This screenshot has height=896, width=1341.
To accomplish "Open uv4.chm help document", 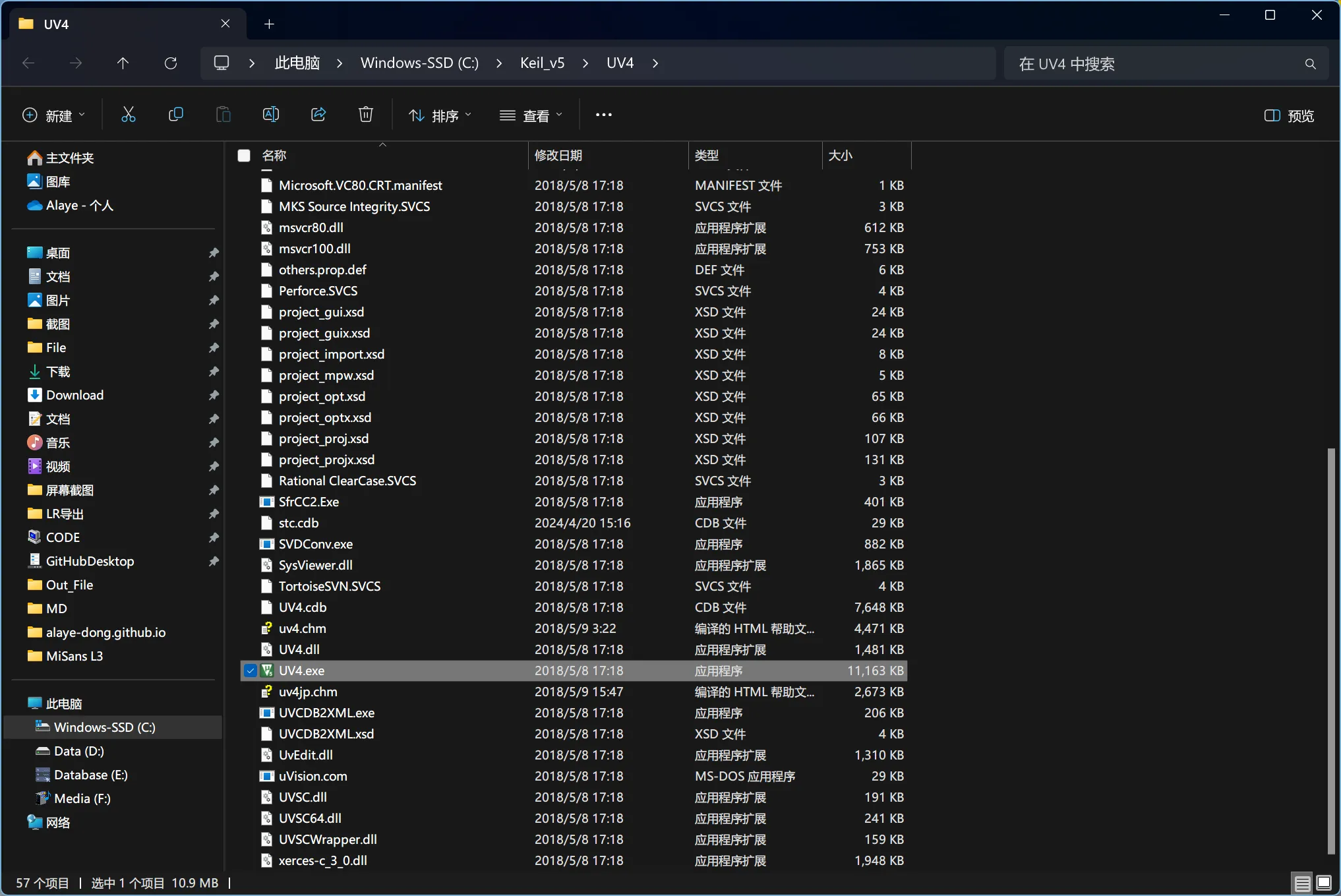I will coord(300,629).
